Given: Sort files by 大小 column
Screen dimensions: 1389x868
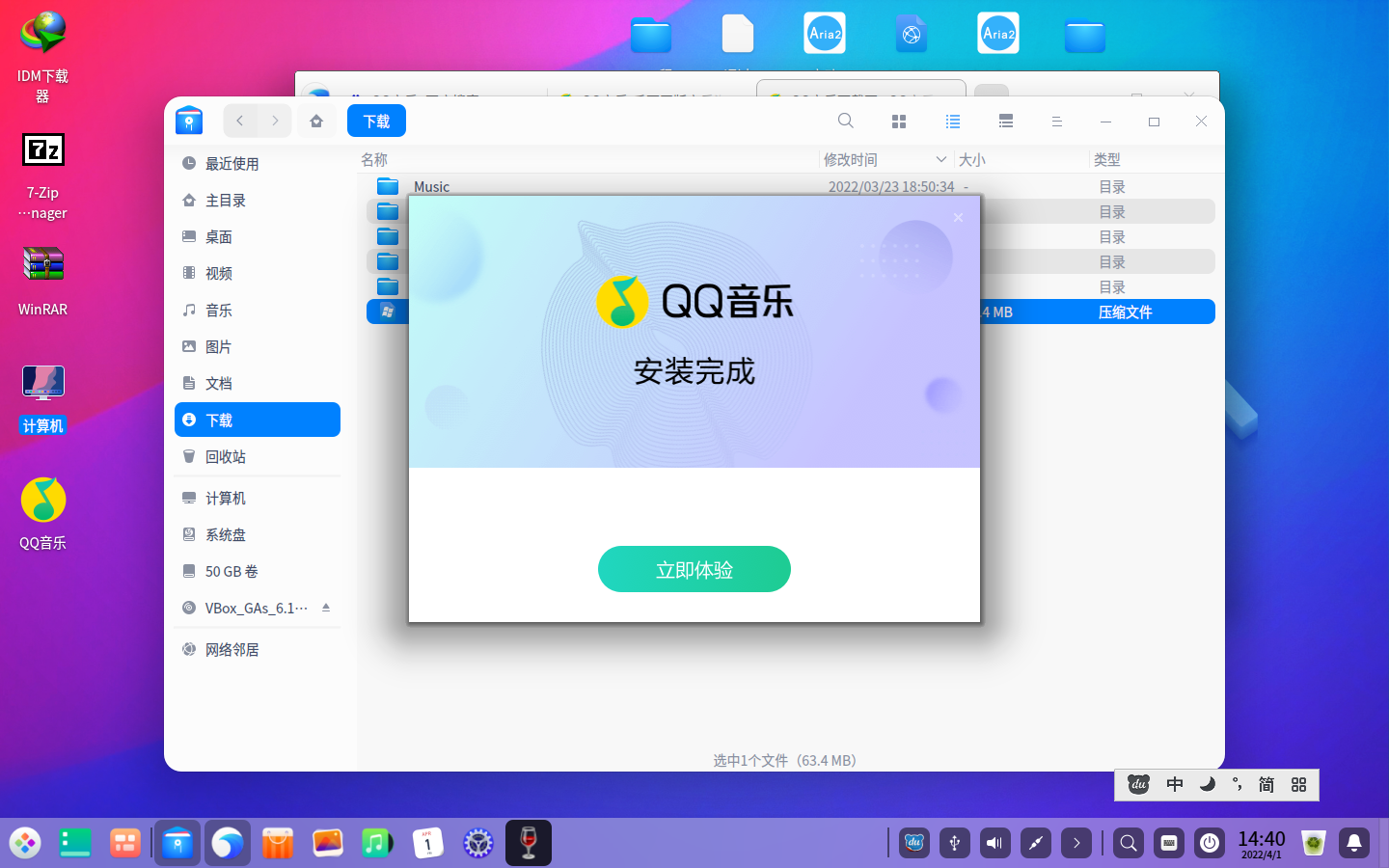Looking at the screenshot, I should coord(972,159).
